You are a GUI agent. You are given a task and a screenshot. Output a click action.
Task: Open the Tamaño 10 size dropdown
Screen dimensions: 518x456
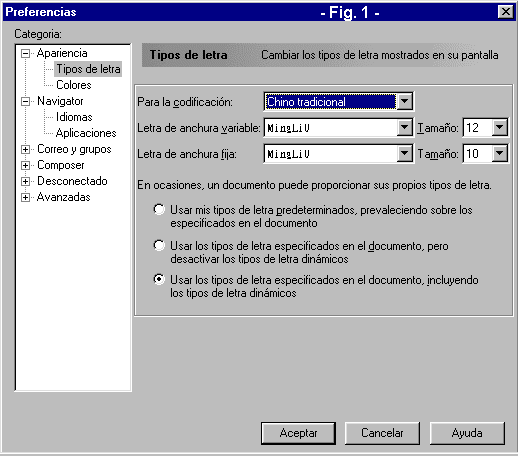(x=499, y=153)
